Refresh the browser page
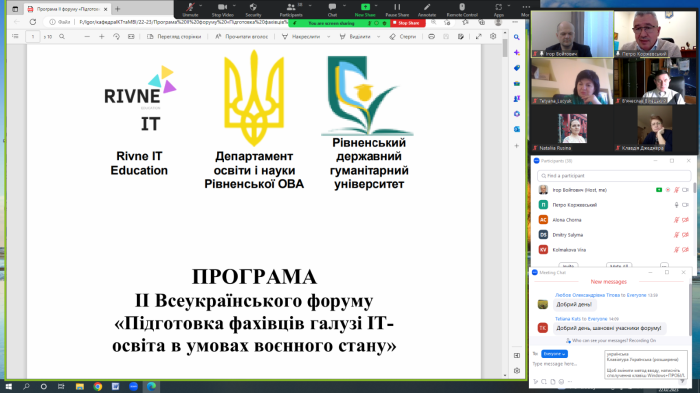700x393 pixels. click(x=33, y=22)
